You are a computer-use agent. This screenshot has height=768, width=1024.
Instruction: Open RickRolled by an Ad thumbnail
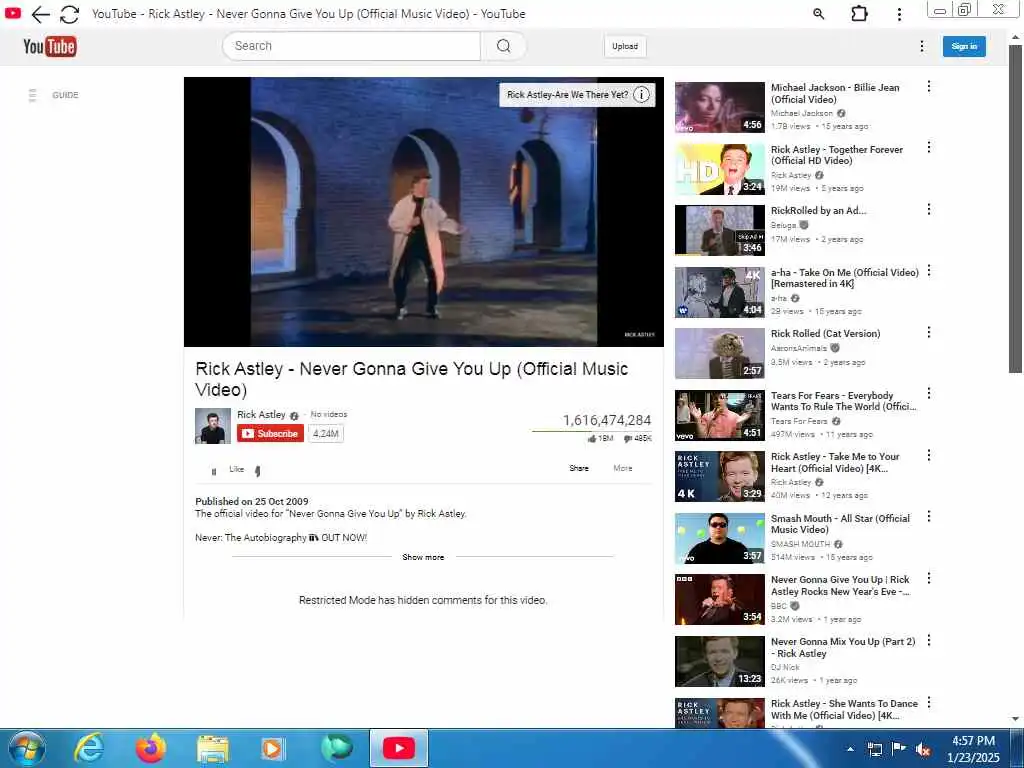(720, 231)
